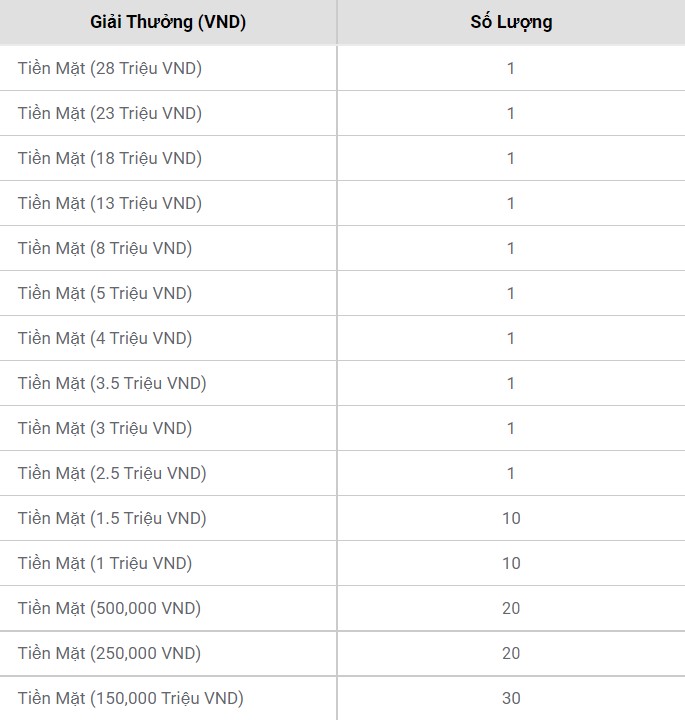Click the 'Tiền Mặt (500,000 VND)' row
685x720 pixels.
[109, 608]
